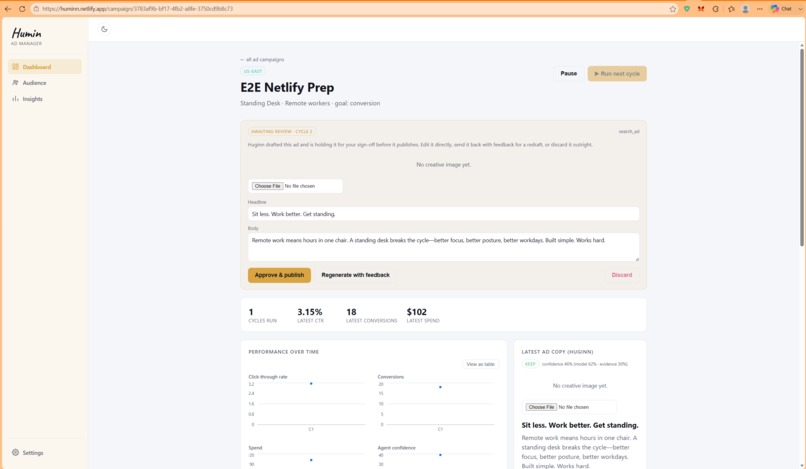Open the browser profile avatar
806x469 pixels.
pyautogui.click(x=745, y=9)
